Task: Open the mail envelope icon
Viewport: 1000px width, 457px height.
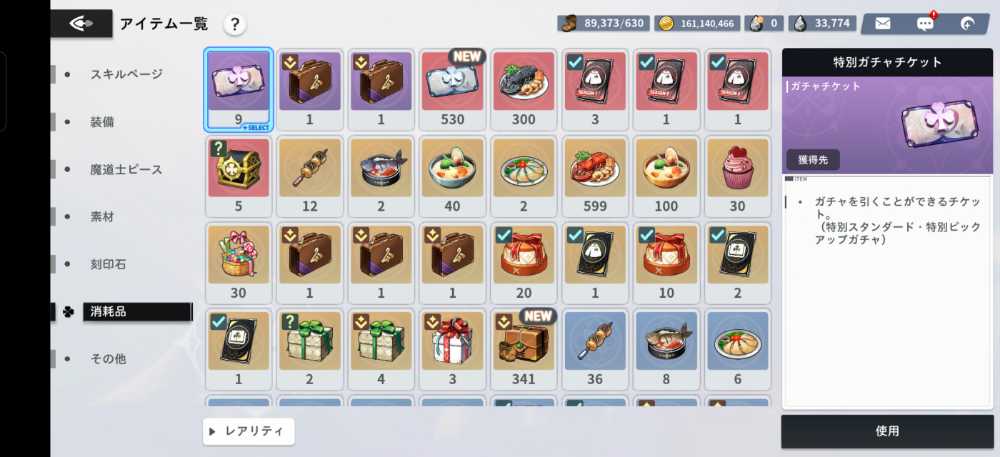Action: point(883,24)
